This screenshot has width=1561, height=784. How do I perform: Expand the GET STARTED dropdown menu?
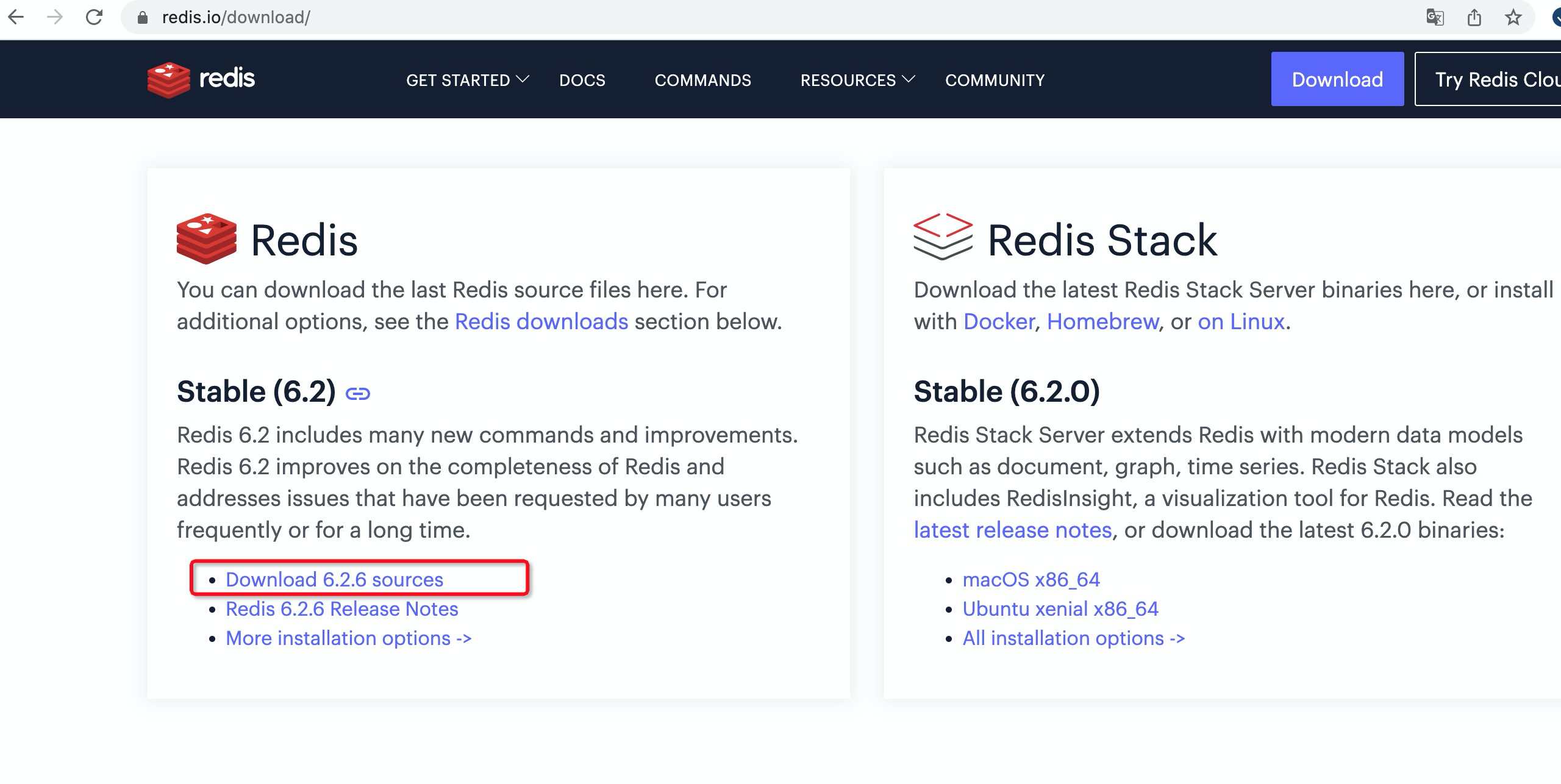(x=467, y=80)
